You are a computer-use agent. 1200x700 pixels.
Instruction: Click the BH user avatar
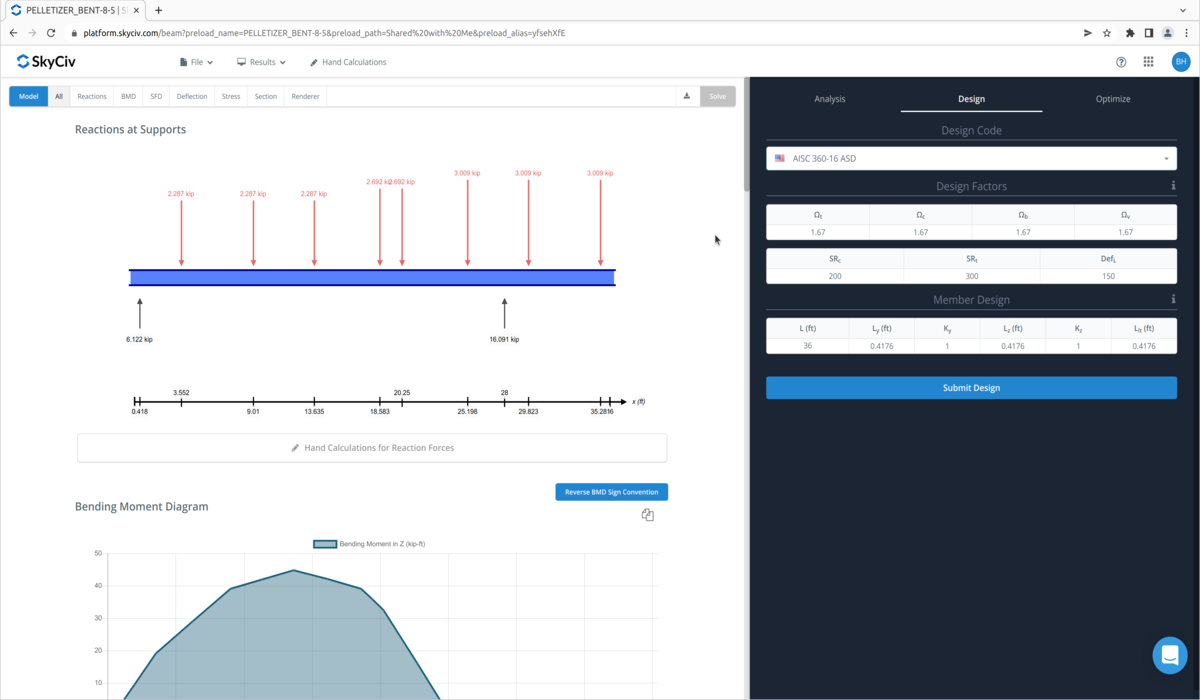pyautogui.click(x=1181, y=62)
